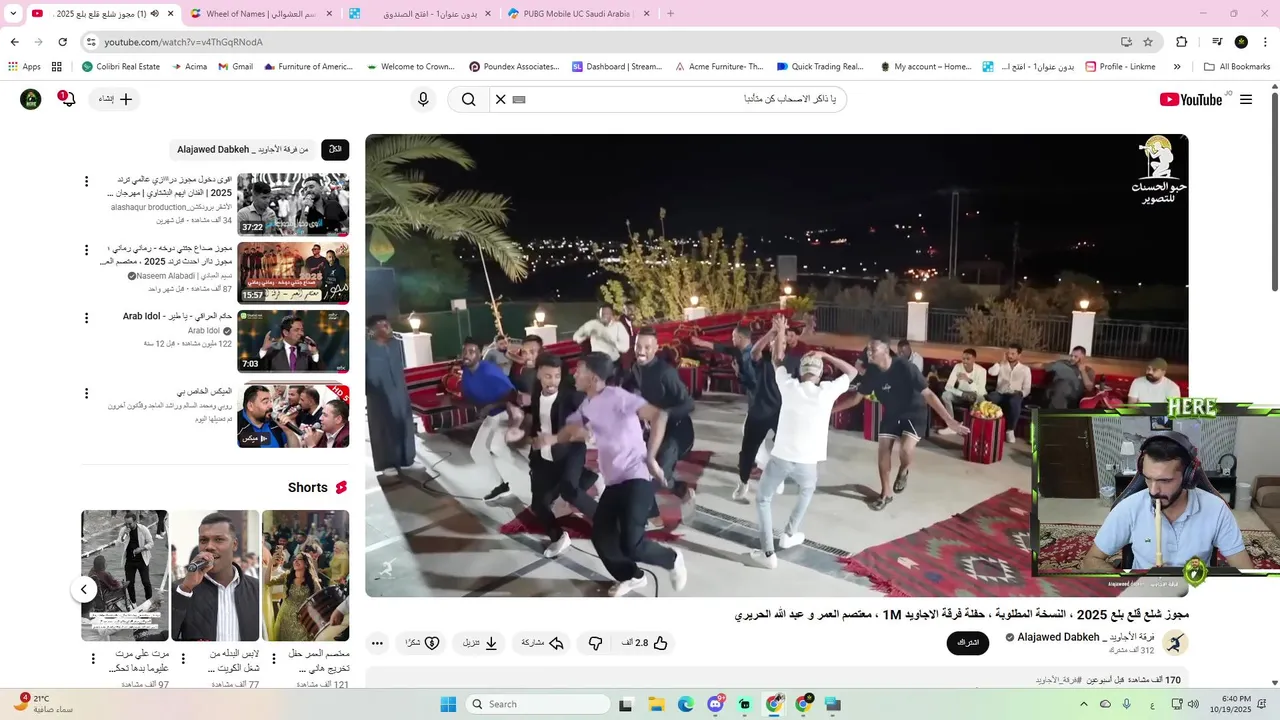Expand the hidden bookmarks chevron
This screenshot has height=720, width=1280.
1177,67
